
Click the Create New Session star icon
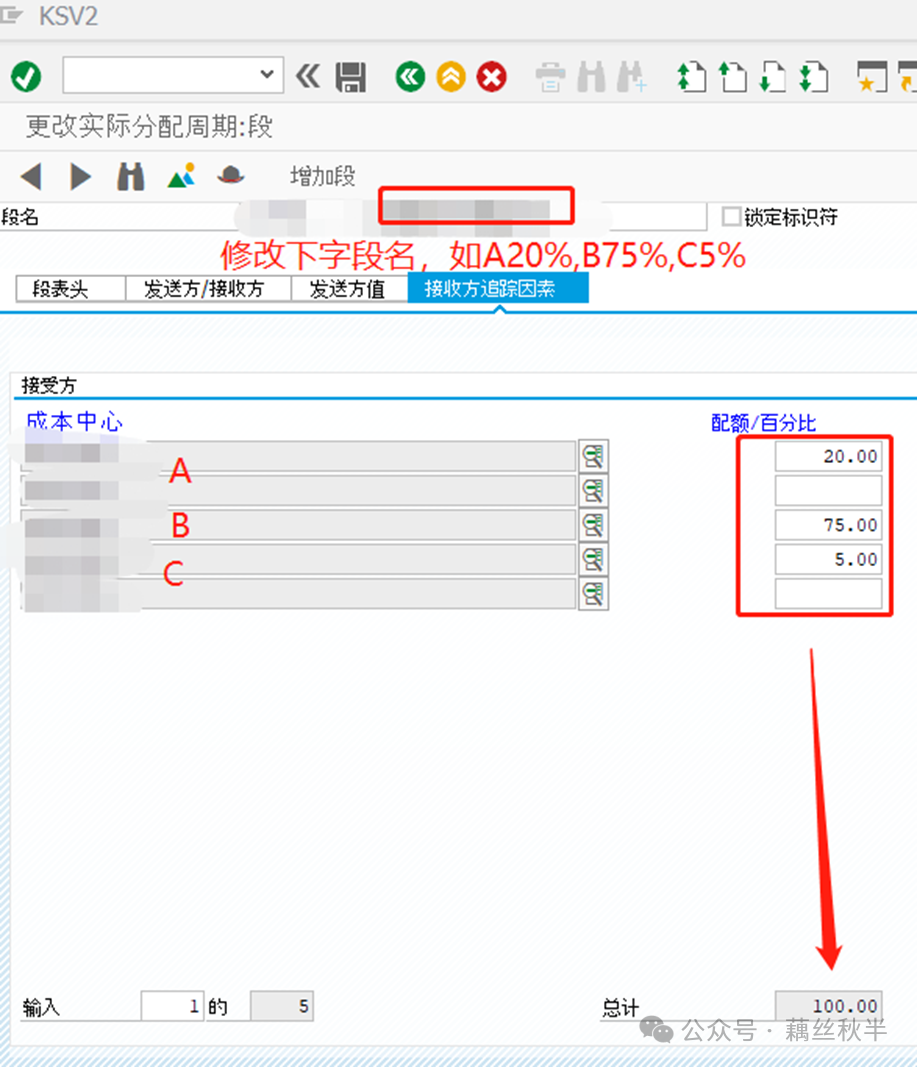[x=872, y=77]
